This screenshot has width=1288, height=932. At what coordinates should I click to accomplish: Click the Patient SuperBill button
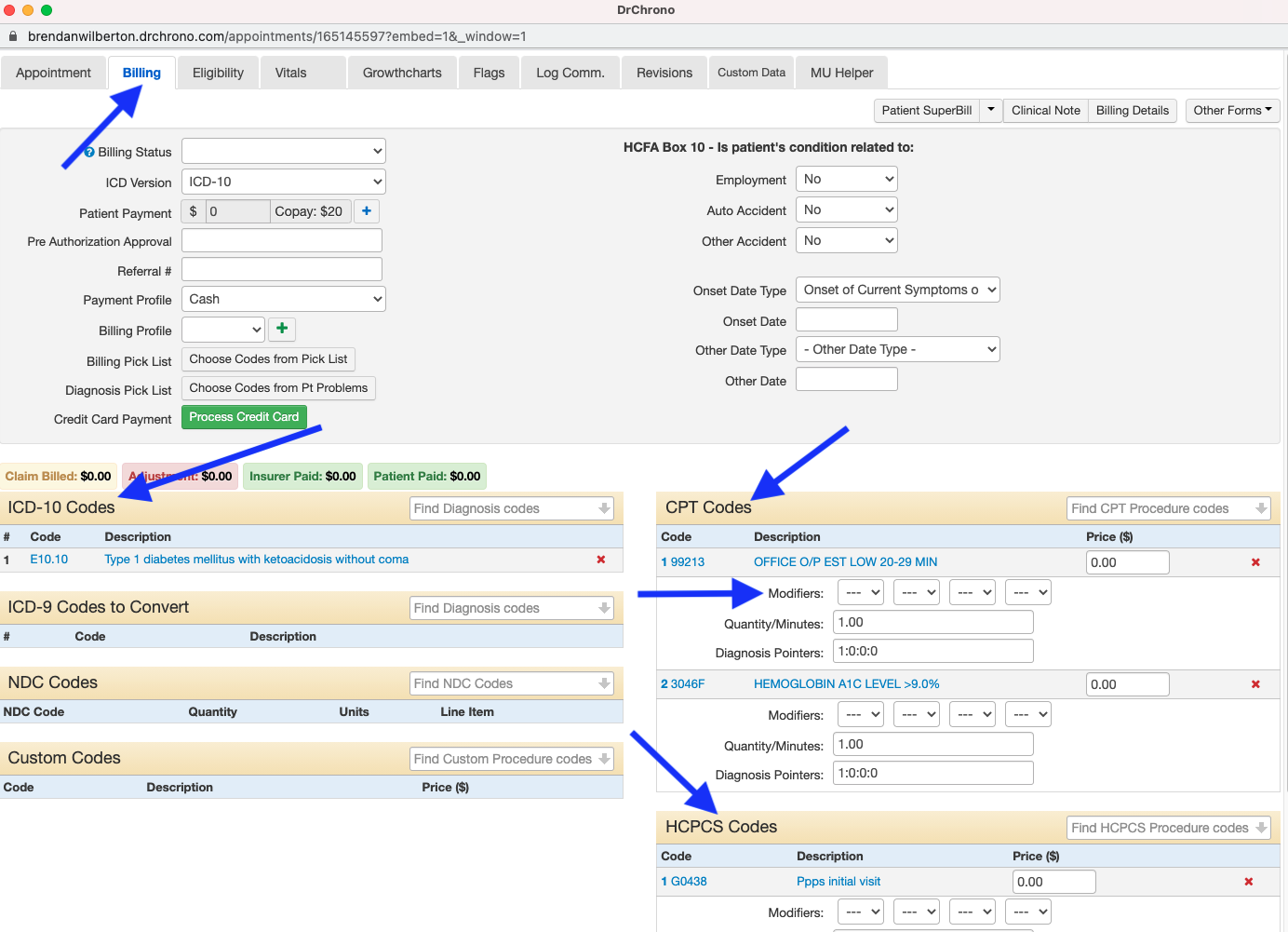(x=927, y=110)
